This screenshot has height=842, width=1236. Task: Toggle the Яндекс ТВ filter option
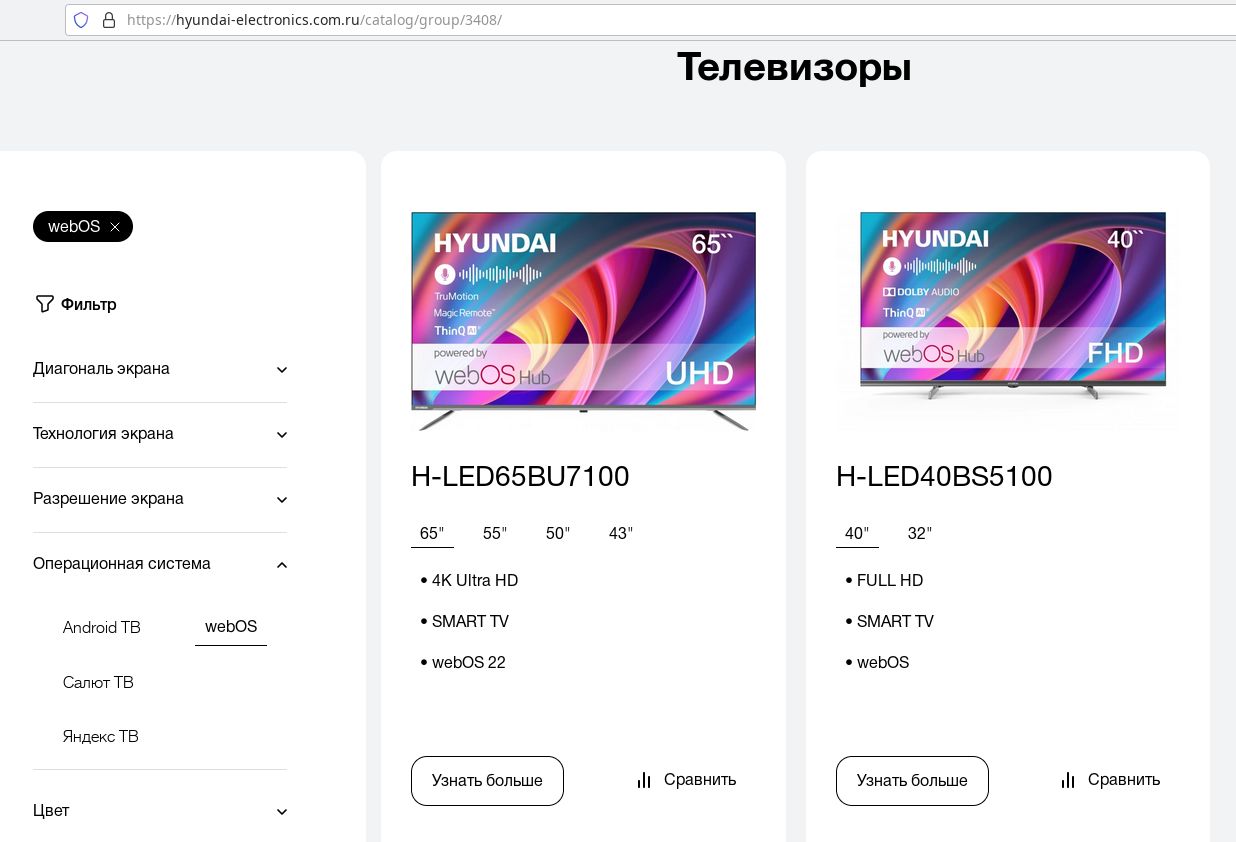click(101, 737)
